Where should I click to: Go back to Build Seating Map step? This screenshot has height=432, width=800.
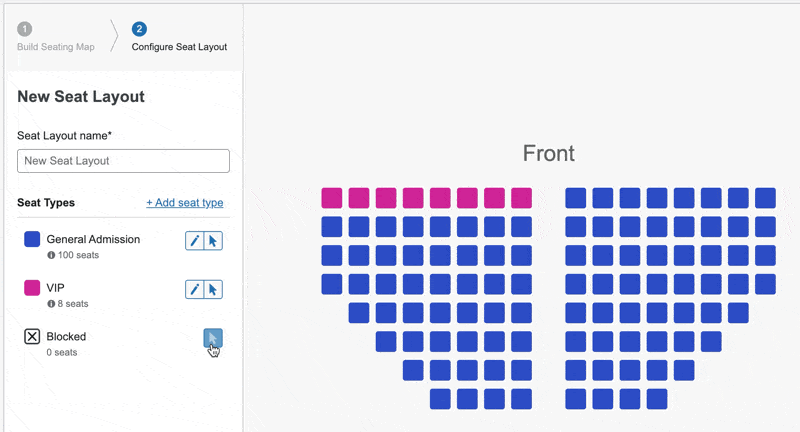(x=57, y=47)
